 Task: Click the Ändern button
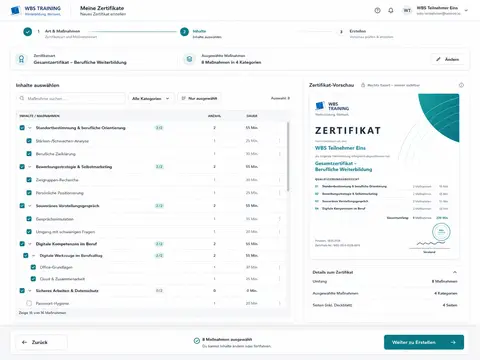(x=447, y=59)
